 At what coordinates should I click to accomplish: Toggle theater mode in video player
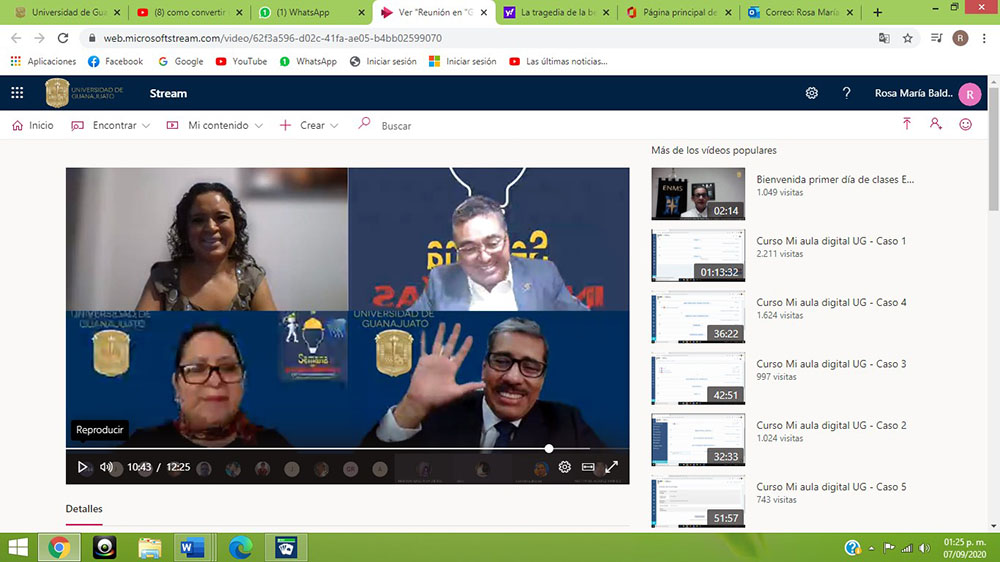pos(588,467)
